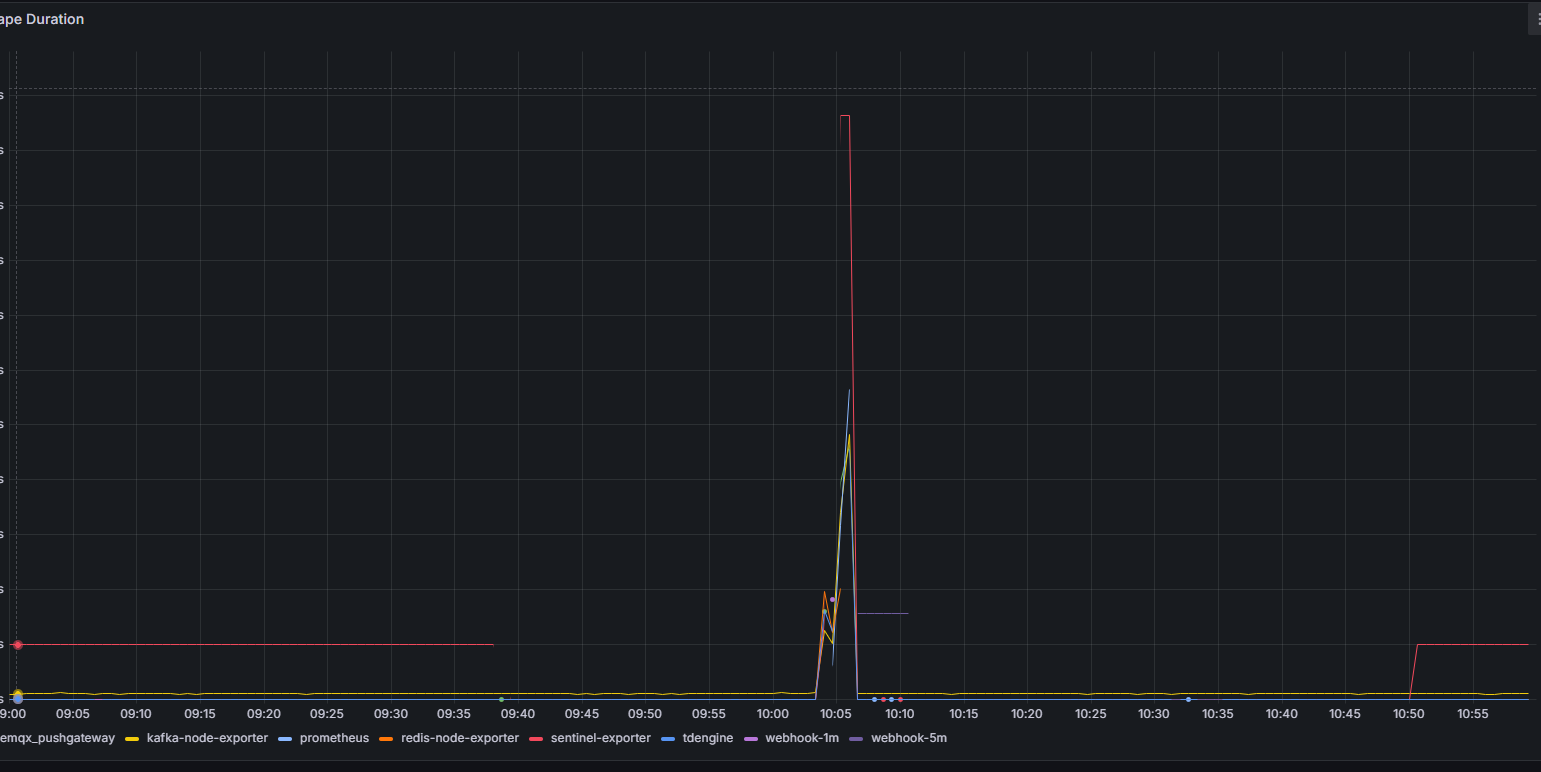Change color via tdengine blue swatch

click(667, 739)
